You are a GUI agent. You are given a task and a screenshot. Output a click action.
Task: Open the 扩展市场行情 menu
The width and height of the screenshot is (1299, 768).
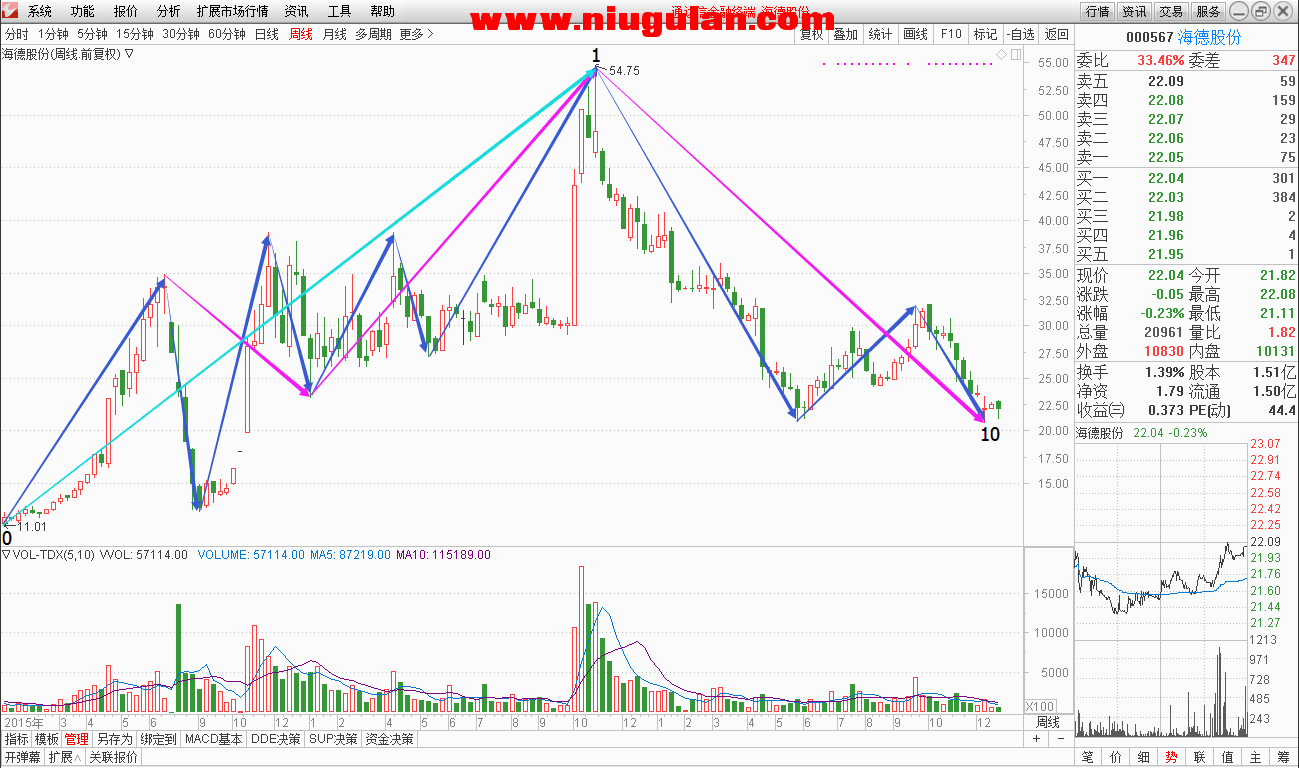(x=232, y=11)
